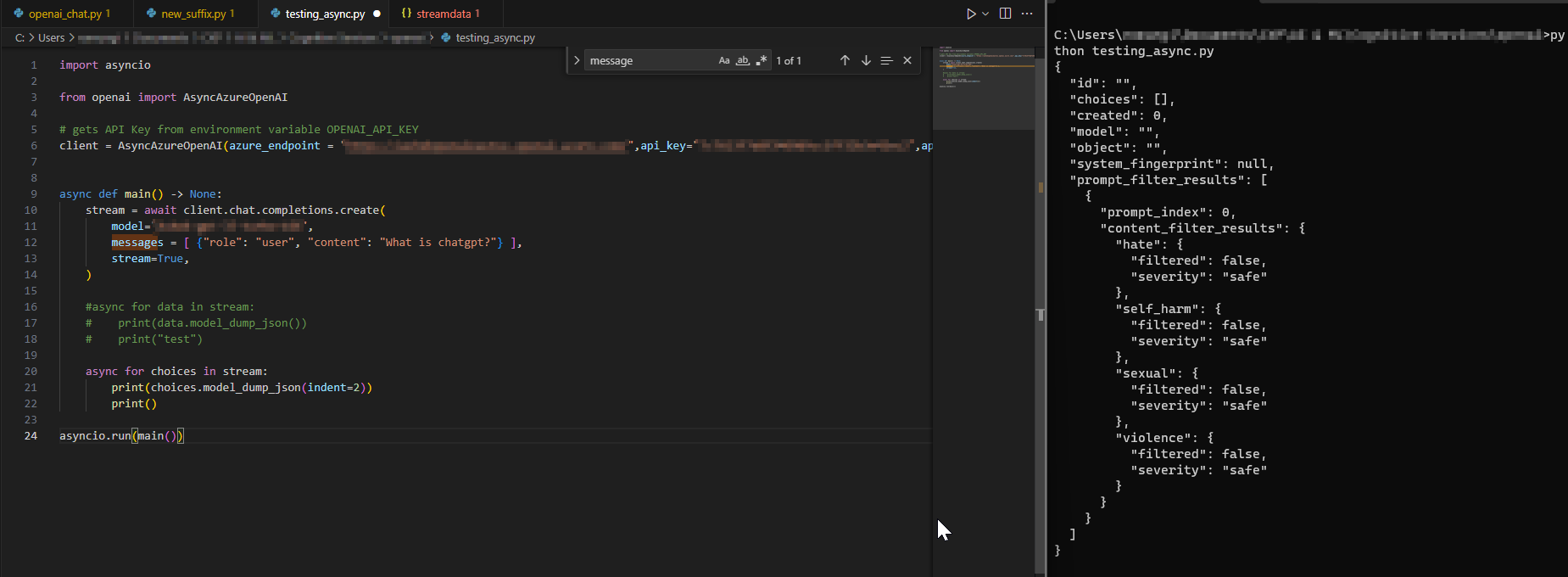Image resolution: width=1568 pixels, height=577 pixels.
Task: Click the code minimap preview
Action: click(984, 85)
